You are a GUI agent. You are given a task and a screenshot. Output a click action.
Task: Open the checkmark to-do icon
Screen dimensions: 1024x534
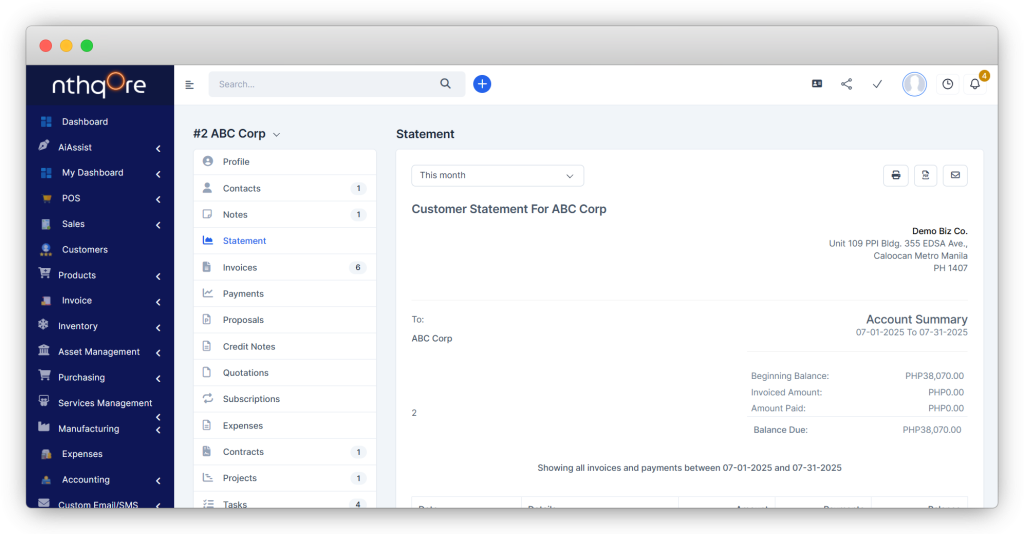(877, 84)
